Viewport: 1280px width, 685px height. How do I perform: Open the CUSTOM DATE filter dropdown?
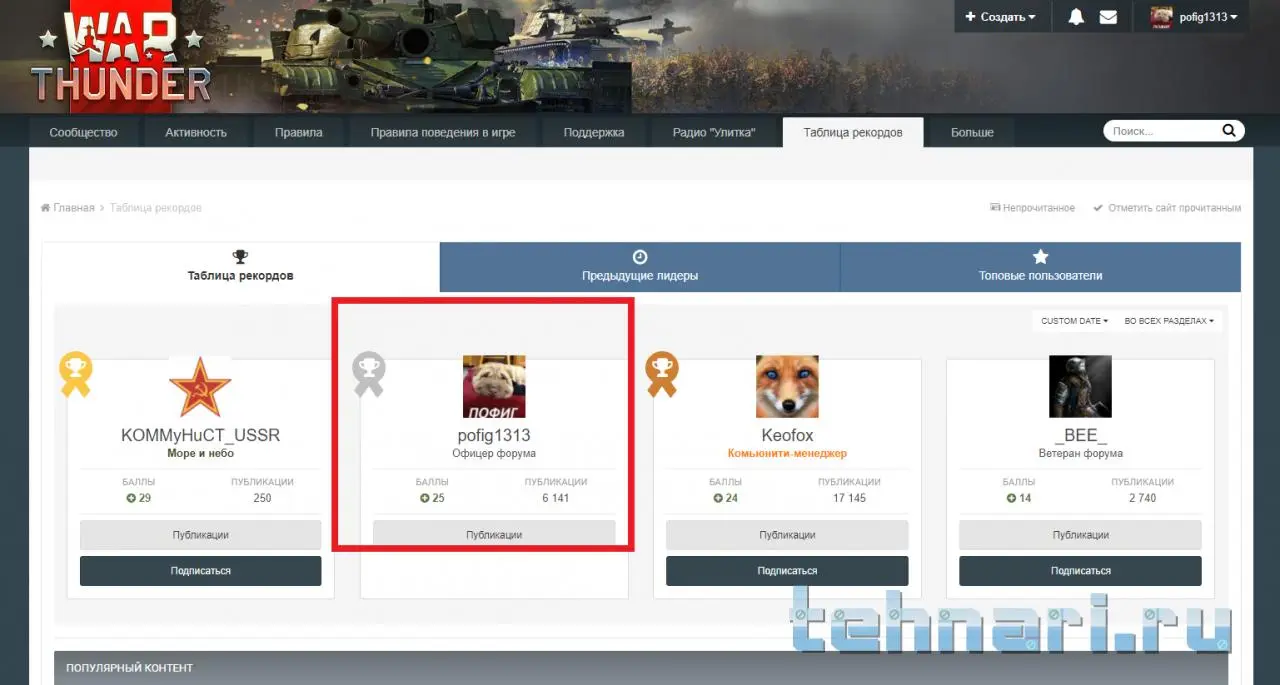point(1074,321)
